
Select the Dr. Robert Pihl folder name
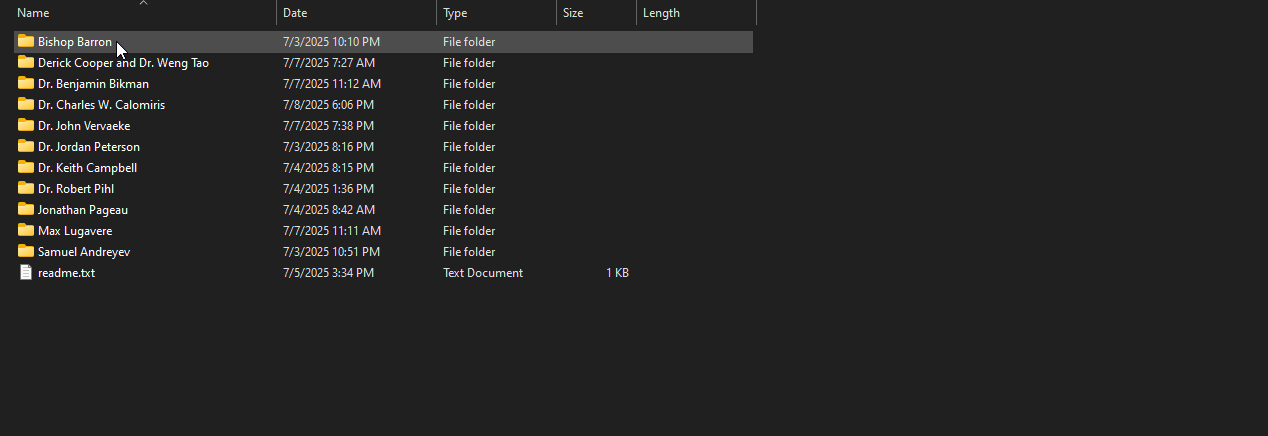pyautogui.click(x=76, y=189)
